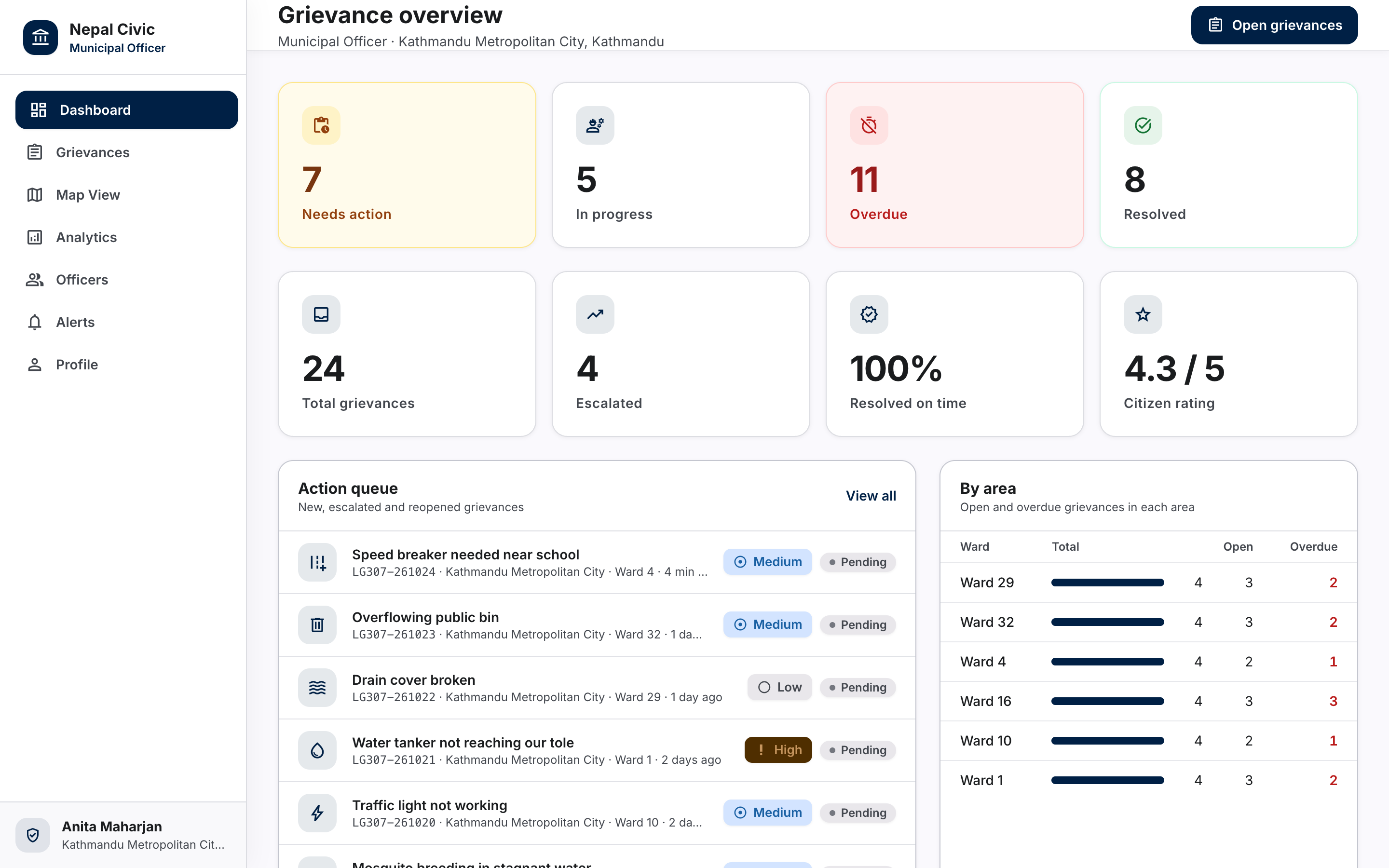1389x868 pixels.
Task: Select the Ward 32 row label
Action: [x=987, y=622]
